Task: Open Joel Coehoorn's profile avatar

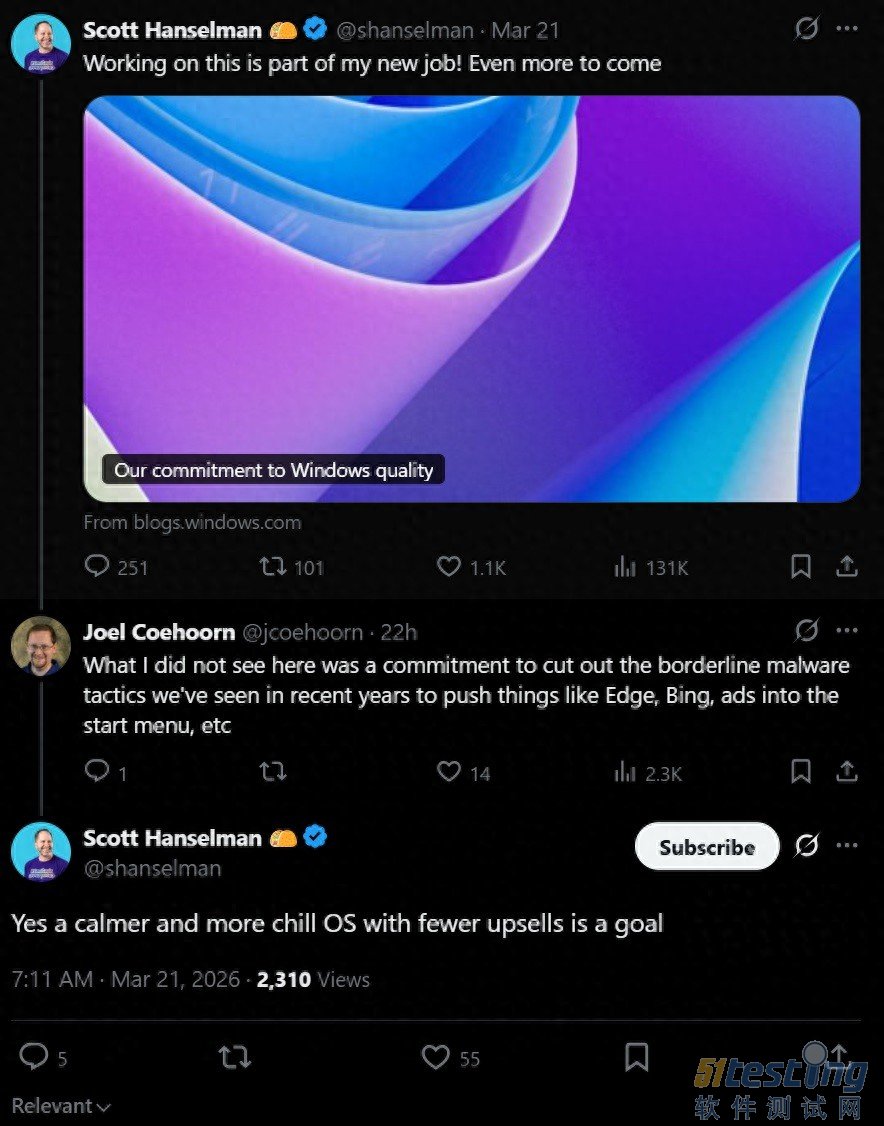Action: (41, 646)
